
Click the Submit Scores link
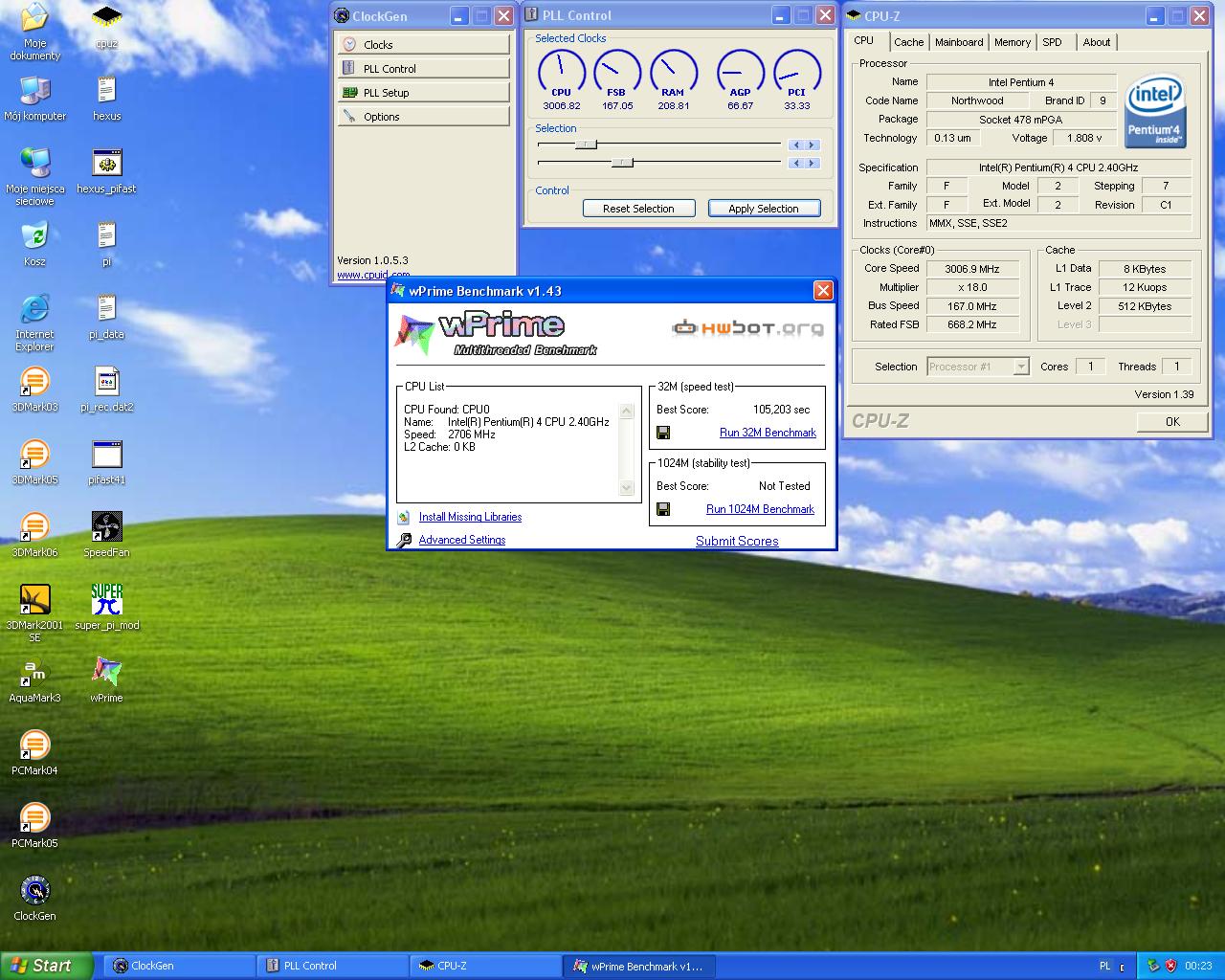[737, 541]
